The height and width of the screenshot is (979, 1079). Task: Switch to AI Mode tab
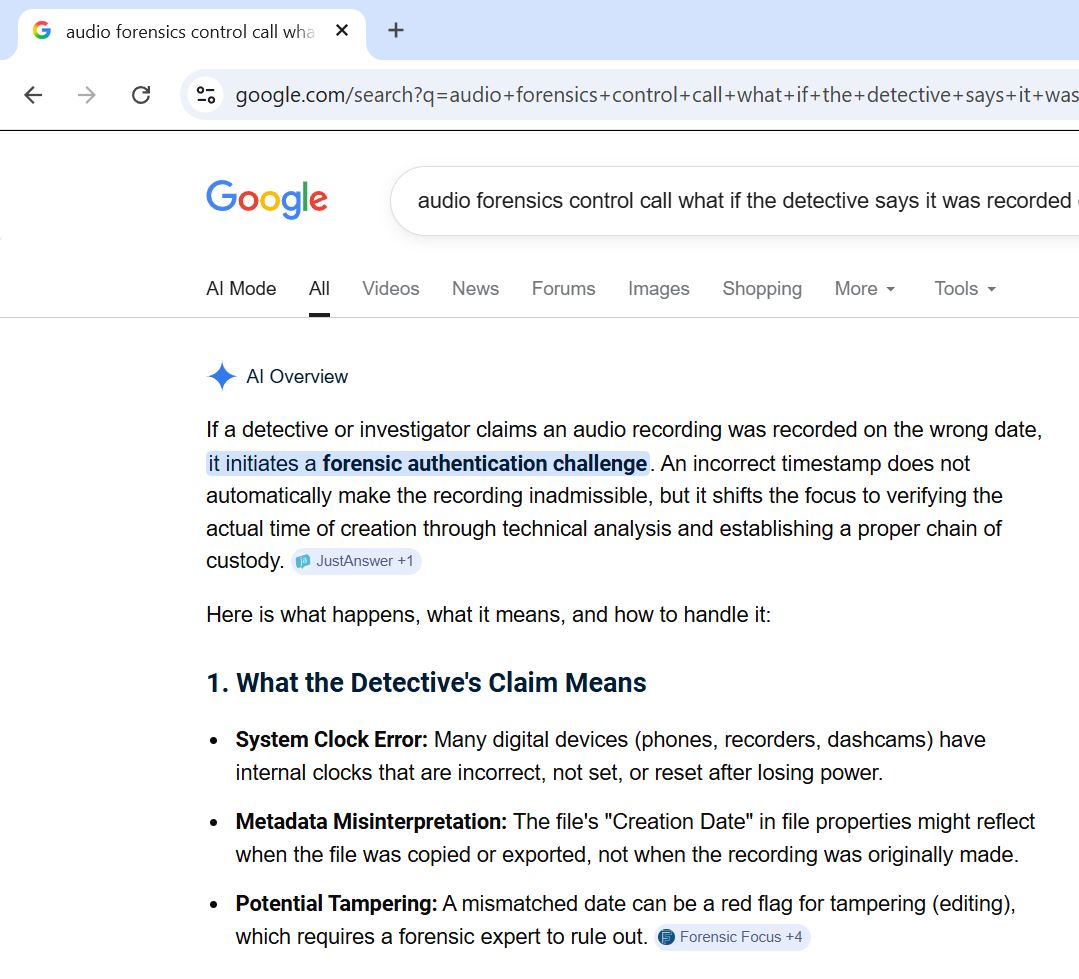tap(241, 289)
